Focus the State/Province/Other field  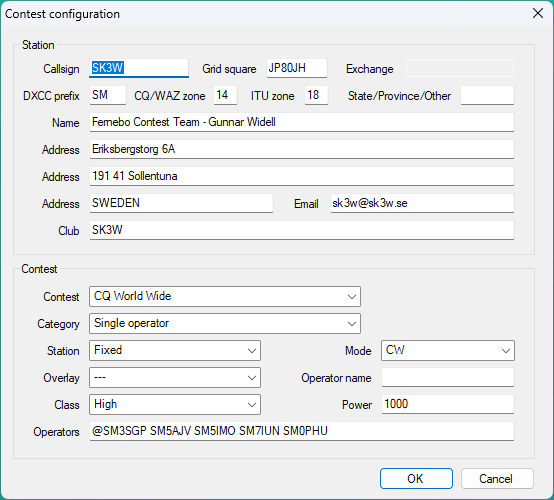click(x=487, y=95)
